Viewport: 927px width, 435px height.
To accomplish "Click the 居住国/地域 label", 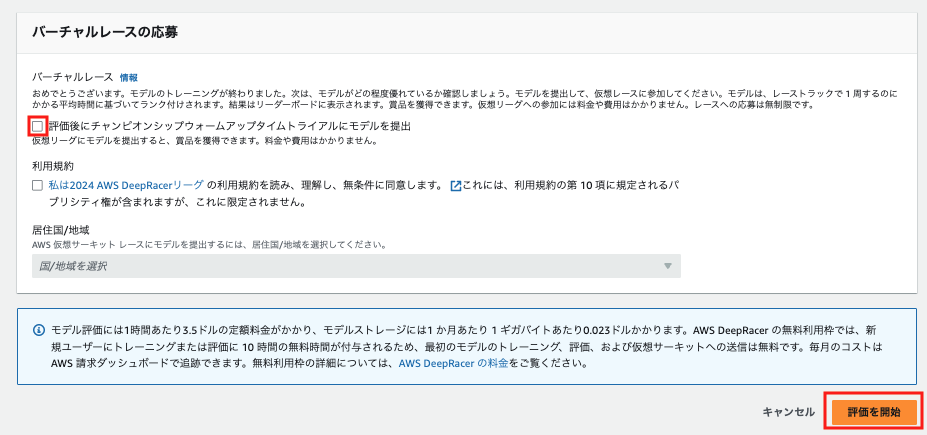I will 60,229.
